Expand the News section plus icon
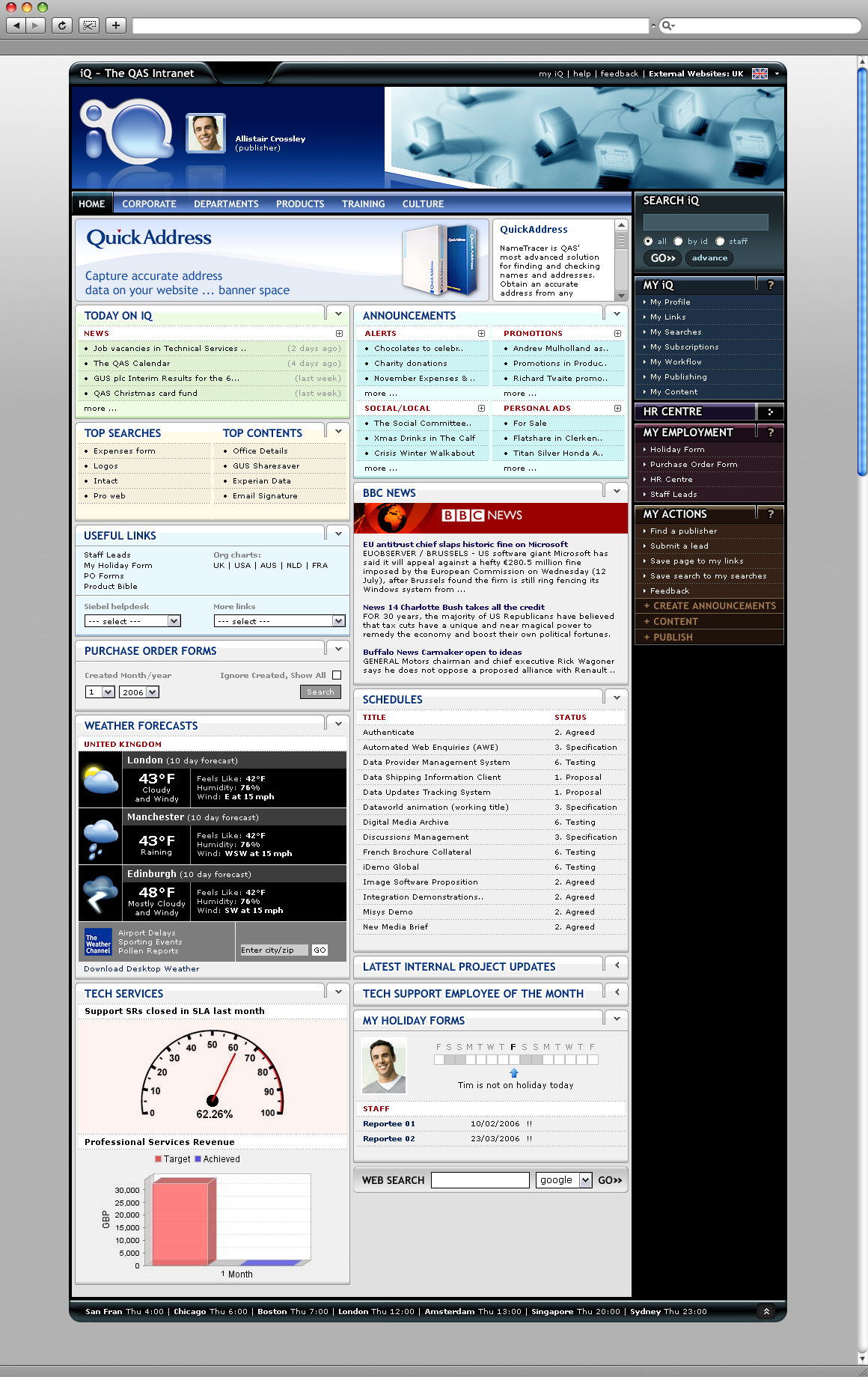868x1377 pixels. (339, 334)
